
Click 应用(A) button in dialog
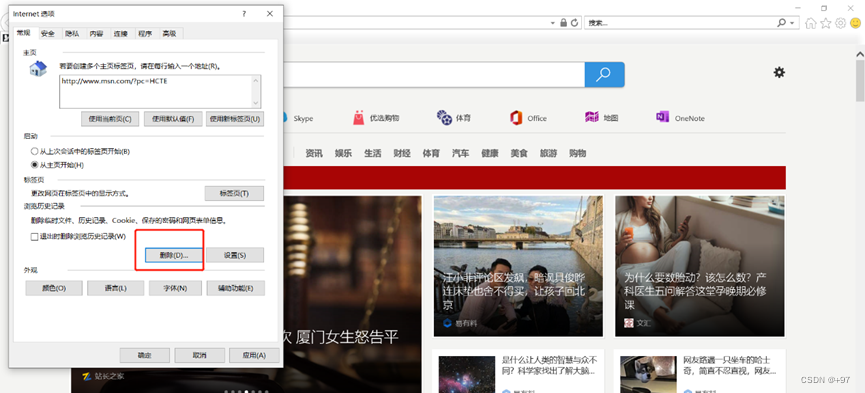point(254,355)
